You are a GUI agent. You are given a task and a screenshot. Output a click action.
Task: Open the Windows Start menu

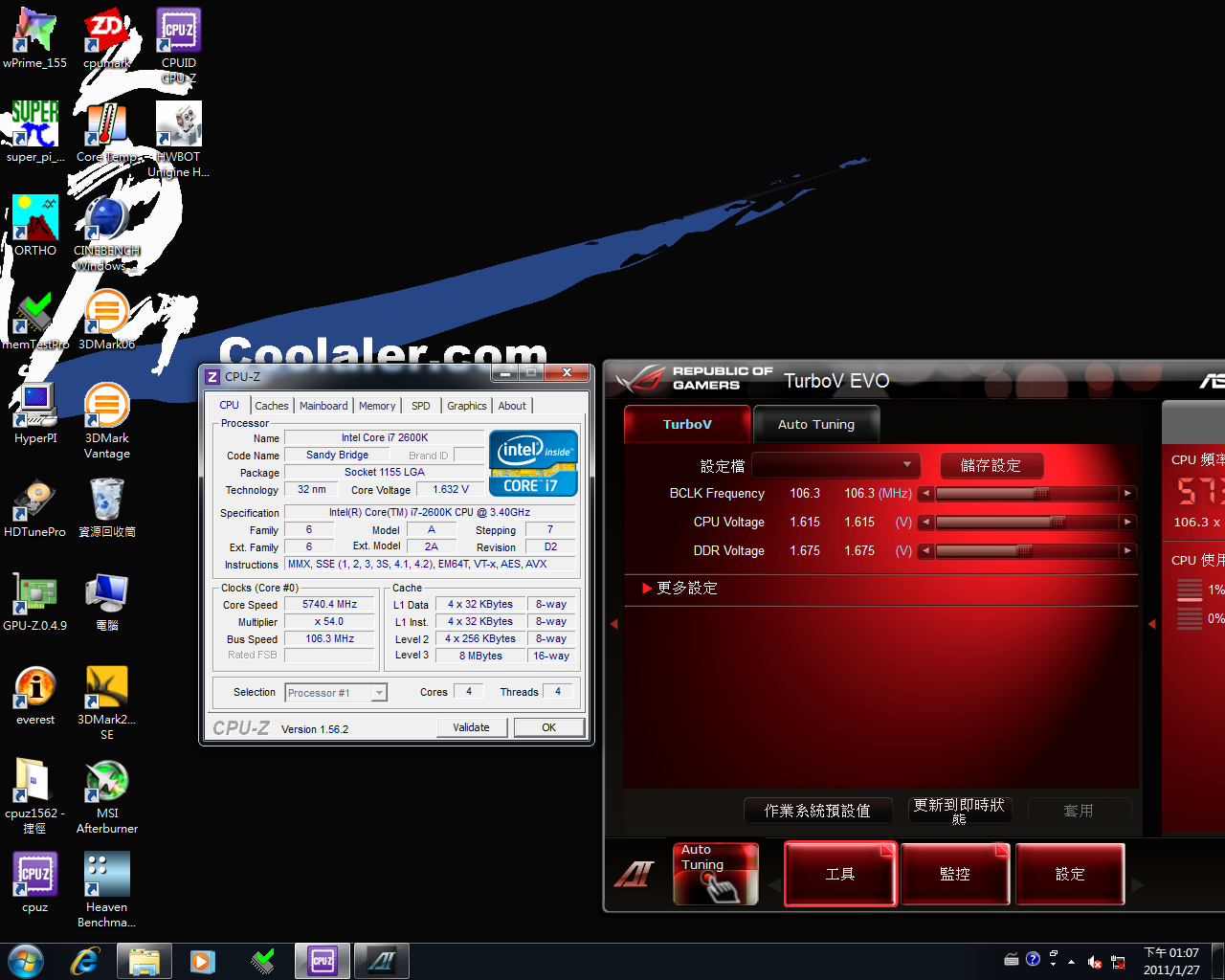tap(26, 961)
